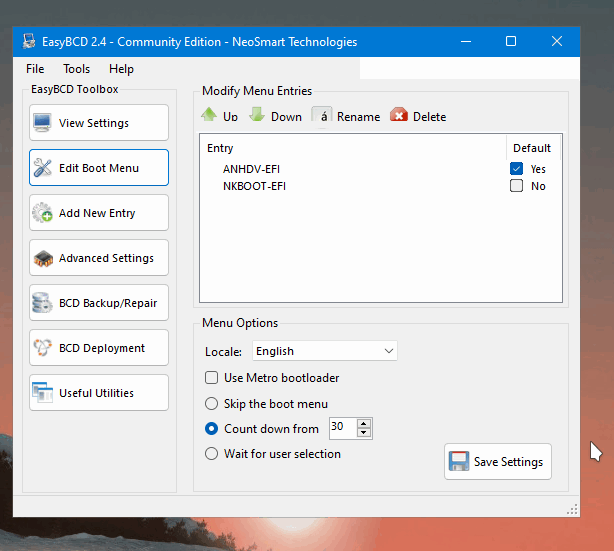The width and height of the screenshot is (614, 551).
Task: Open the Tools menu
Action: (77, 69)
